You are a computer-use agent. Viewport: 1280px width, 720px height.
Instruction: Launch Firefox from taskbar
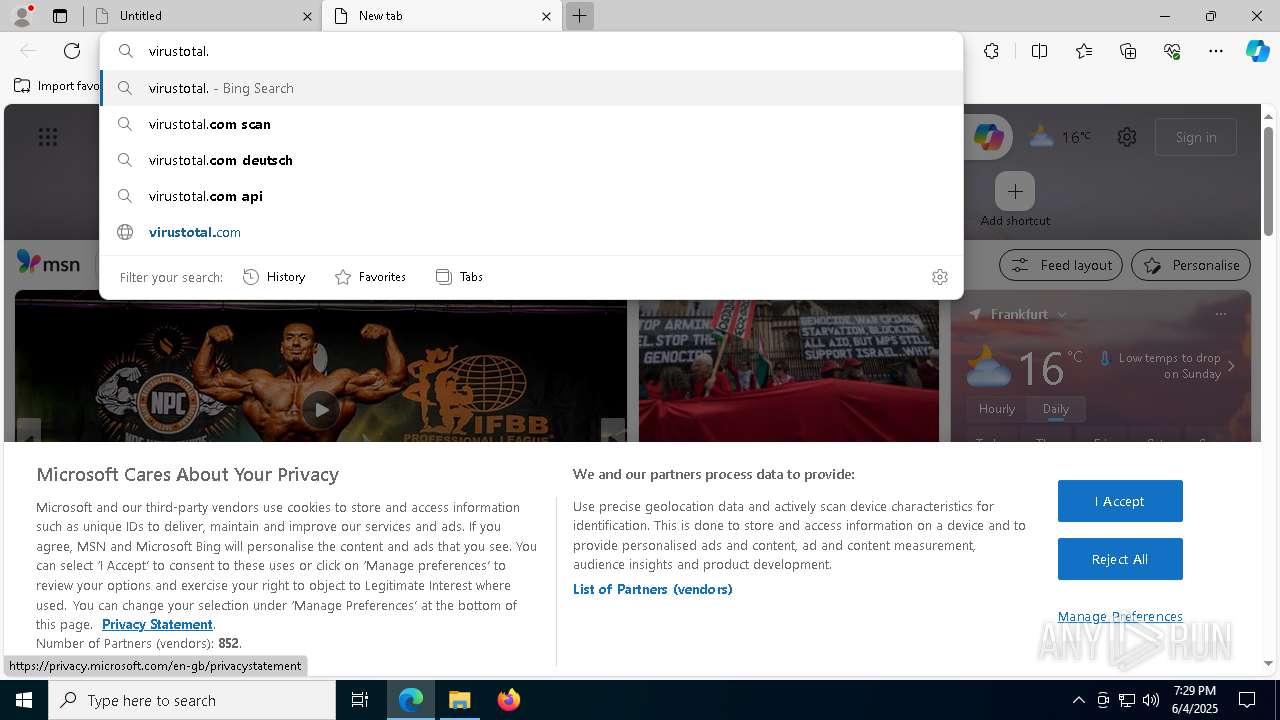pos(508,700)
